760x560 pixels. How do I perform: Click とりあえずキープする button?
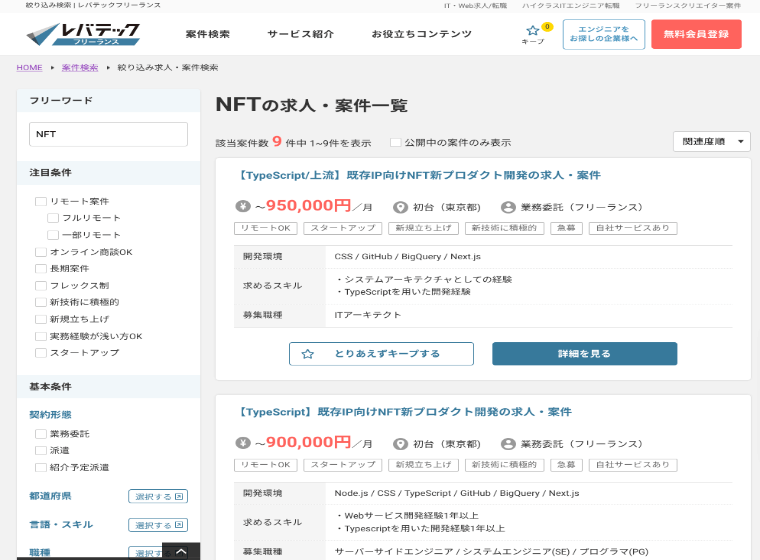pyautogui.click(x=381, y=354)
